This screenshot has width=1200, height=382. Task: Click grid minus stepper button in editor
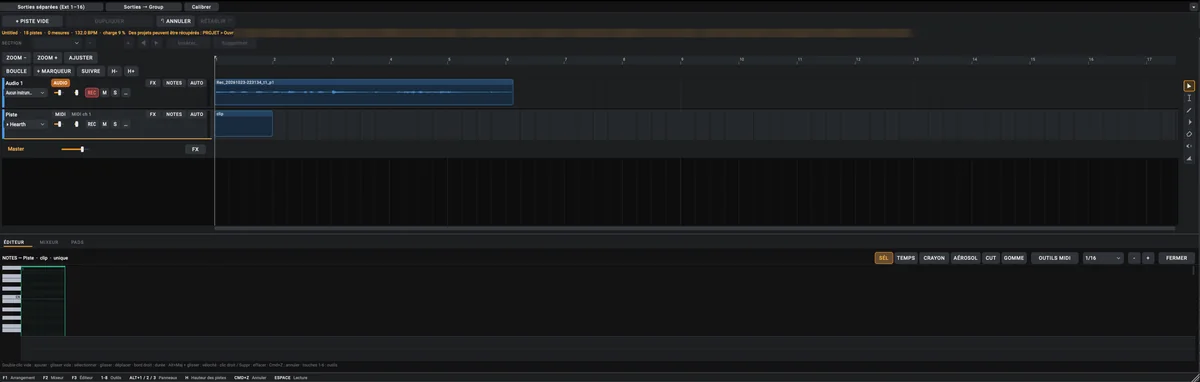click(1134, 258)
